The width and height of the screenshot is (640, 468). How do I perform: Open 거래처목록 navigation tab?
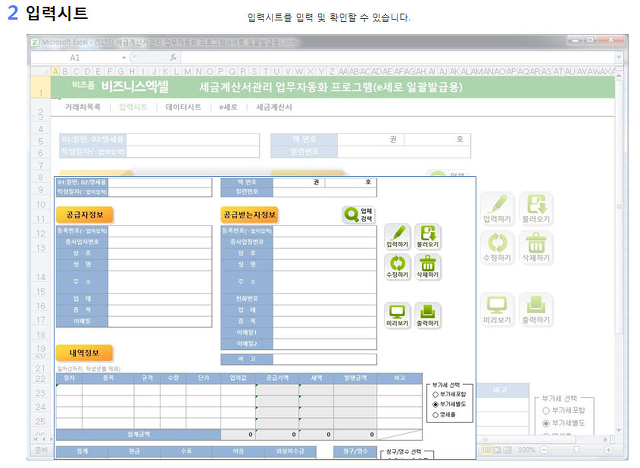pyautogui.click(x=82, y=107)
